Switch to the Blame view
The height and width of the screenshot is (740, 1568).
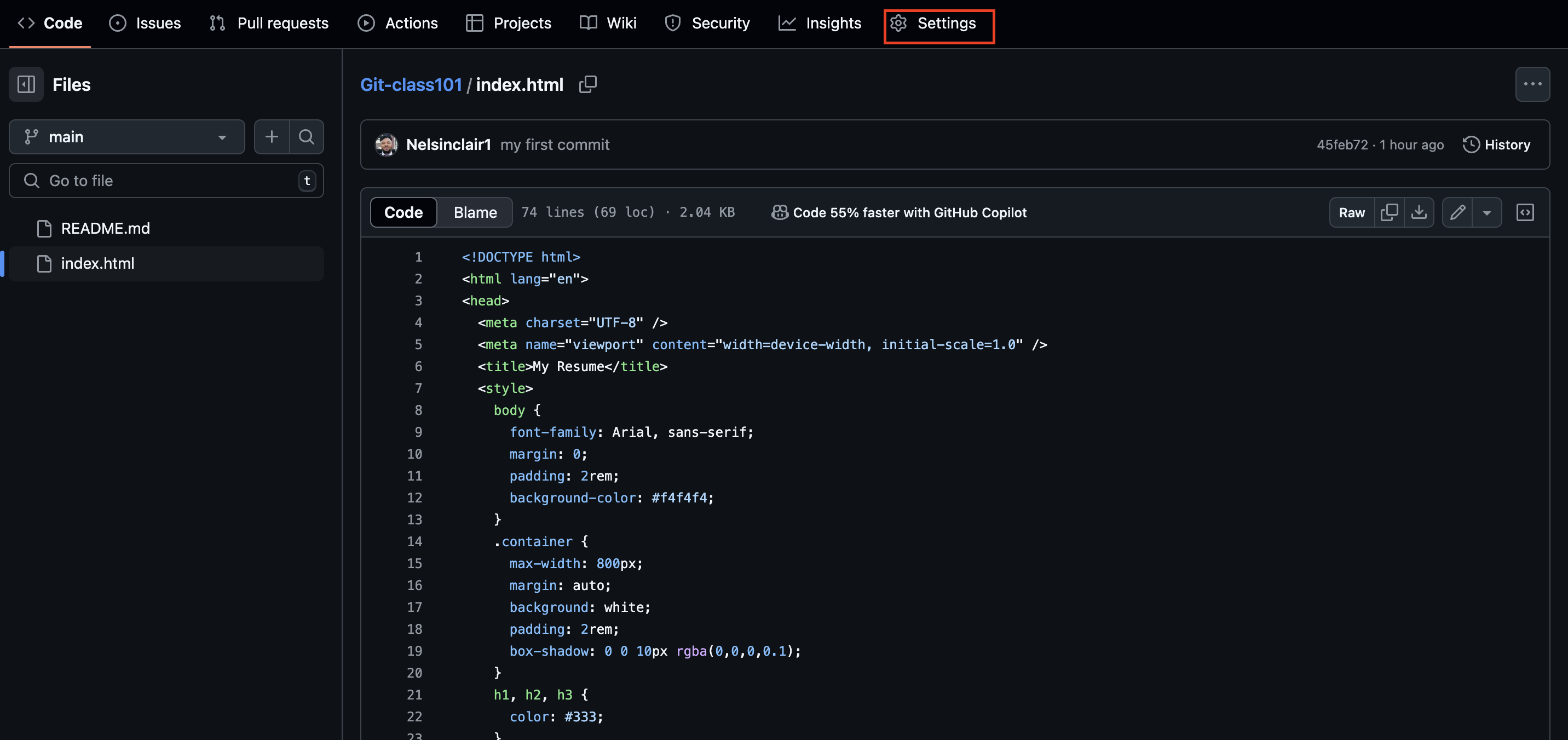[x=475, y=212]
